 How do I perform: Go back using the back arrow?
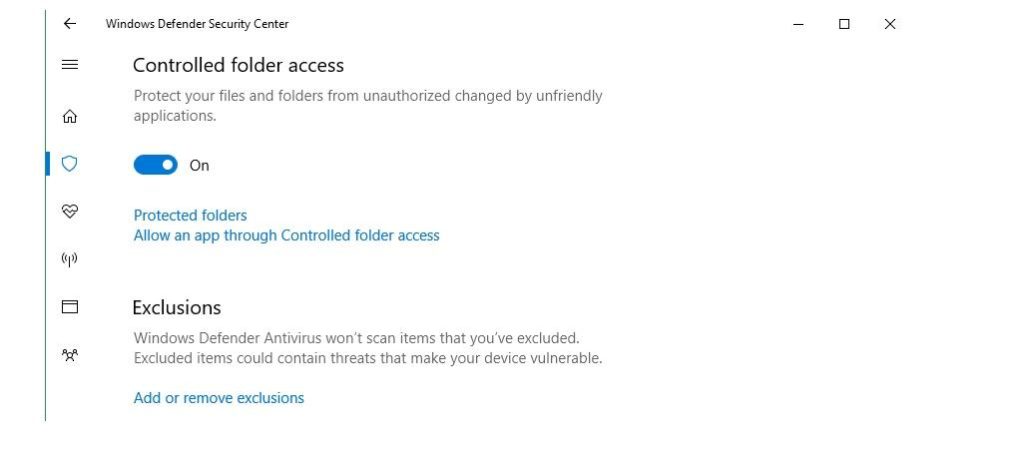(69, 24)
